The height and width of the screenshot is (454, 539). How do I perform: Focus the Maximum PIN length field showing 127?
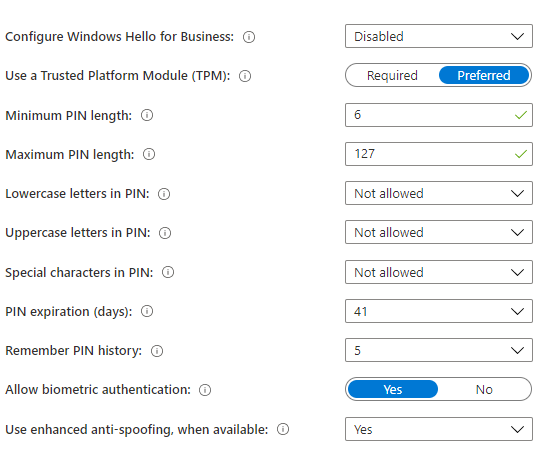point(439,154)
